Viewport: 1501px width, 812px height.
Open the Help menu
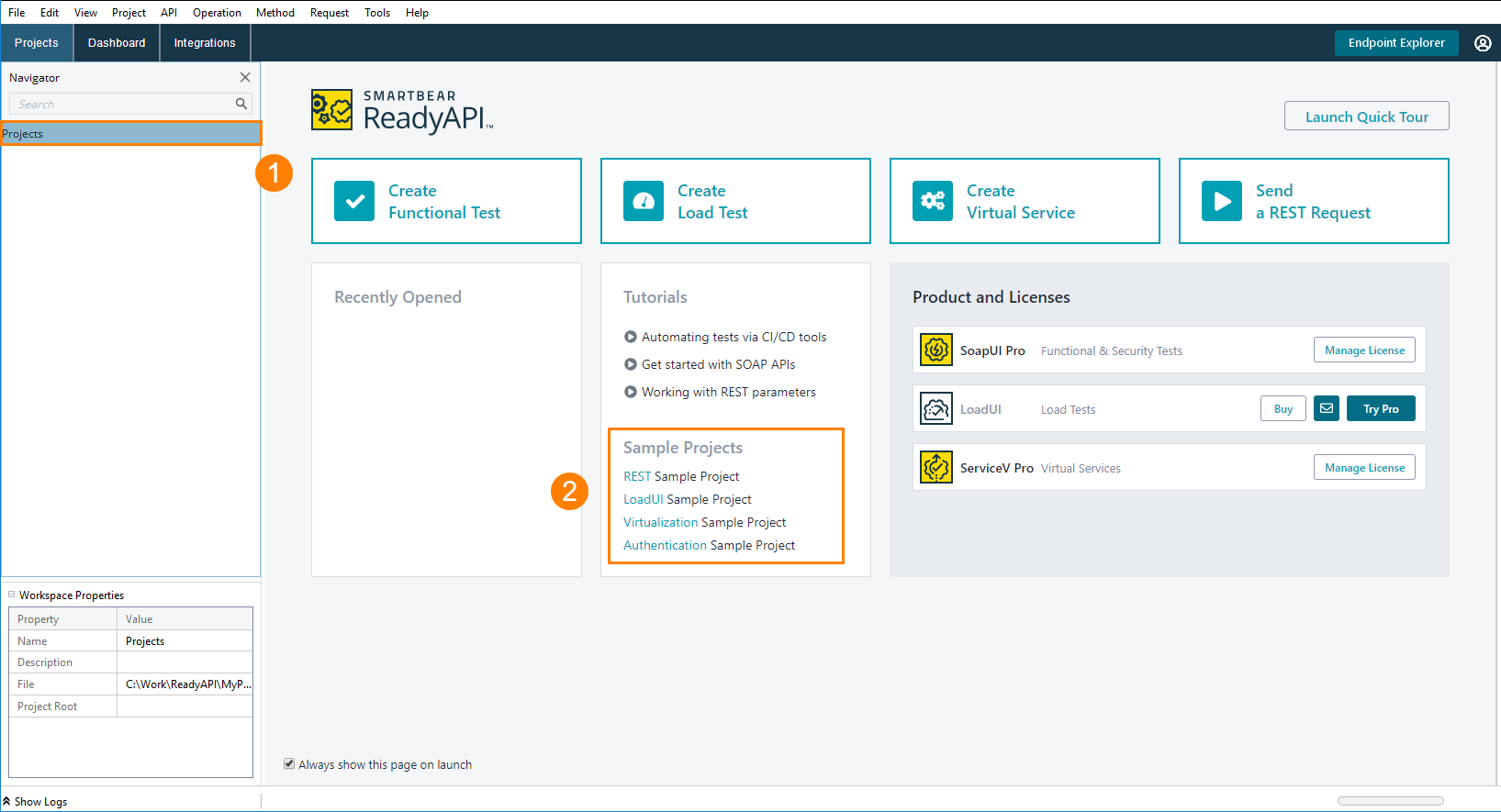(417, 12)
